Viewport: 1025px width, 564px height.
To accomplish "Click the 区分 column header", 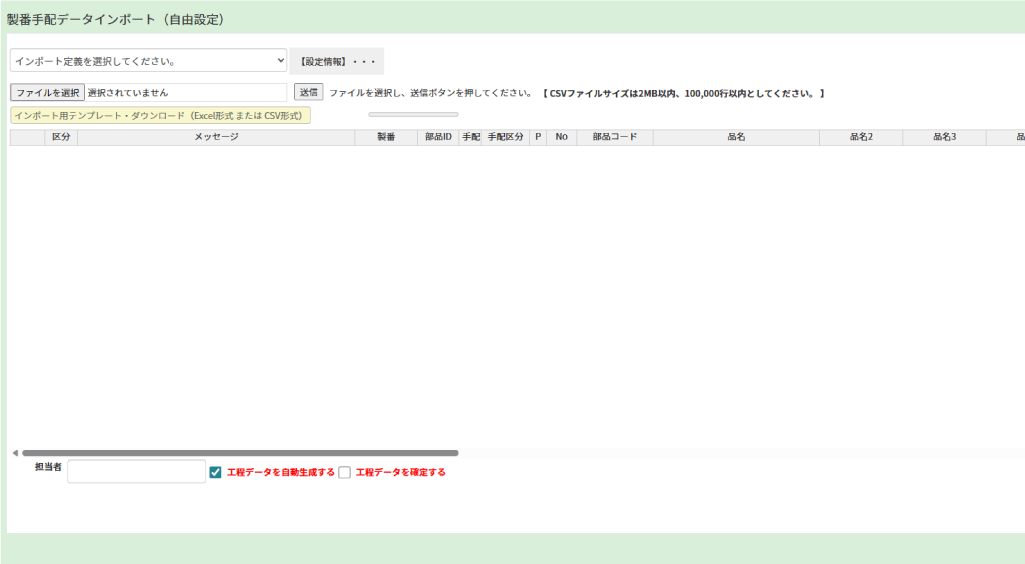I will click(61, 137).
